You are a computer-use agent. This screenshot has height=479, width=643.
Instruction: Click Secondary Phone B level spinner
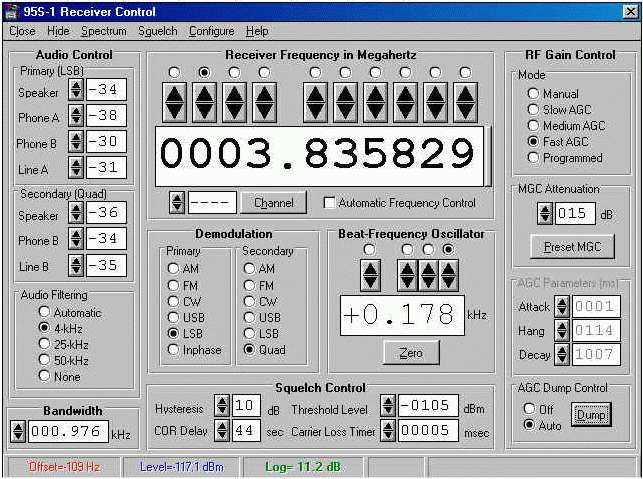click(x=76, y=238)
